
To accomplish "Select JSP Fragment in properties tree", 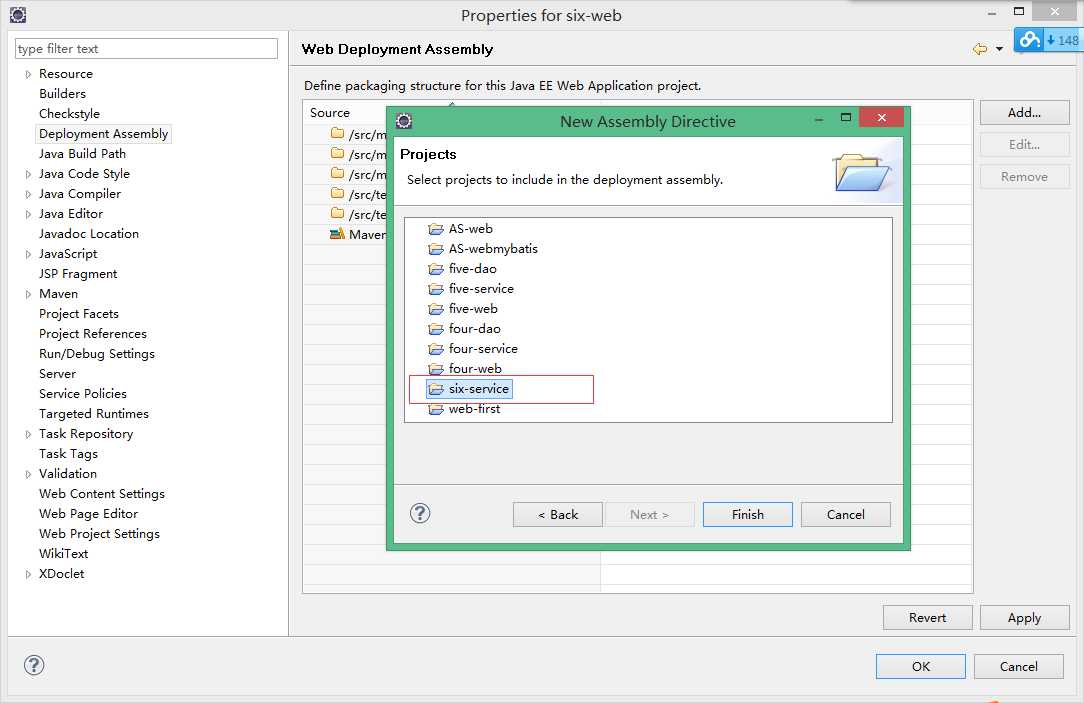I will coord(78,274).
